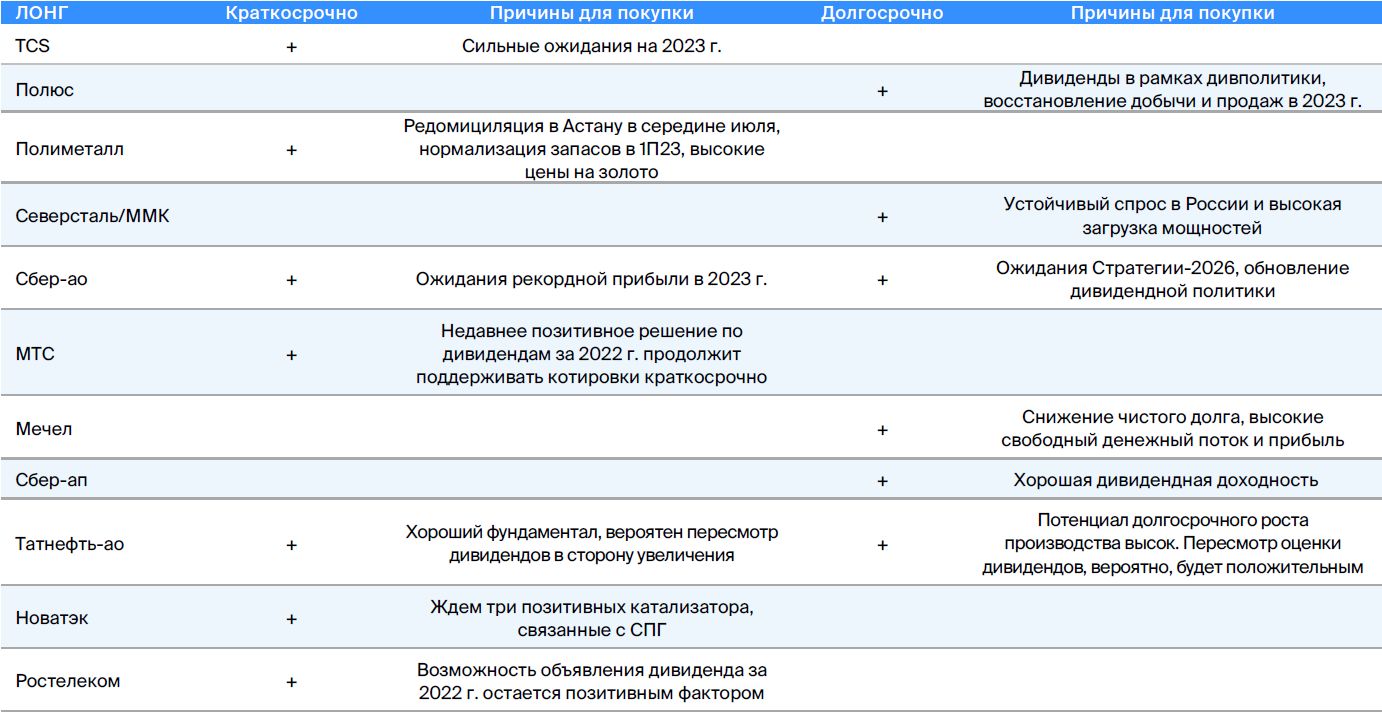Click 'Недавнее позитивное решение по дивидендам' text

(591, 354)
